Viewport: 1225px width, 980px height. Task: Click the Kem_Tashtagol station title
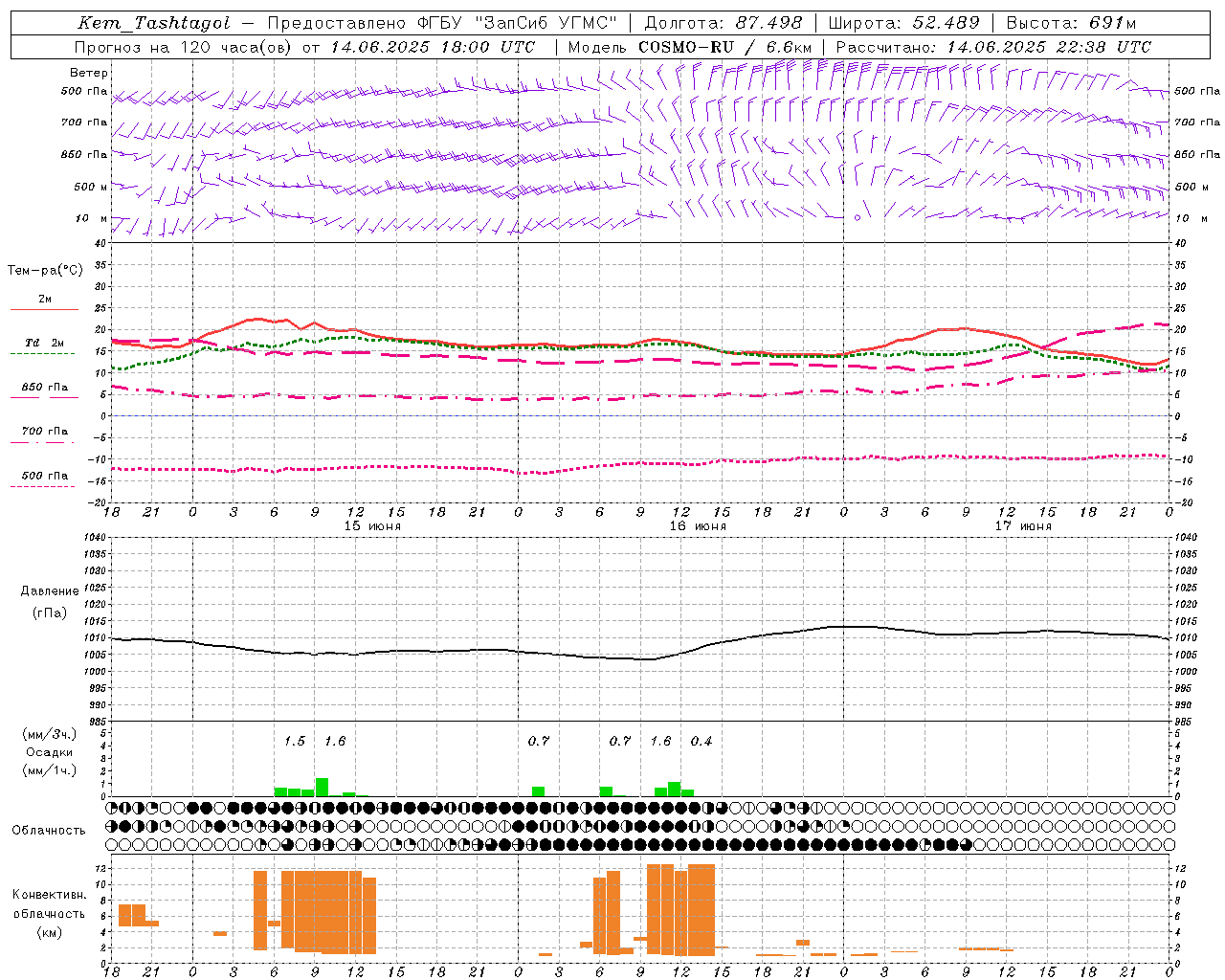coord(154,23)
